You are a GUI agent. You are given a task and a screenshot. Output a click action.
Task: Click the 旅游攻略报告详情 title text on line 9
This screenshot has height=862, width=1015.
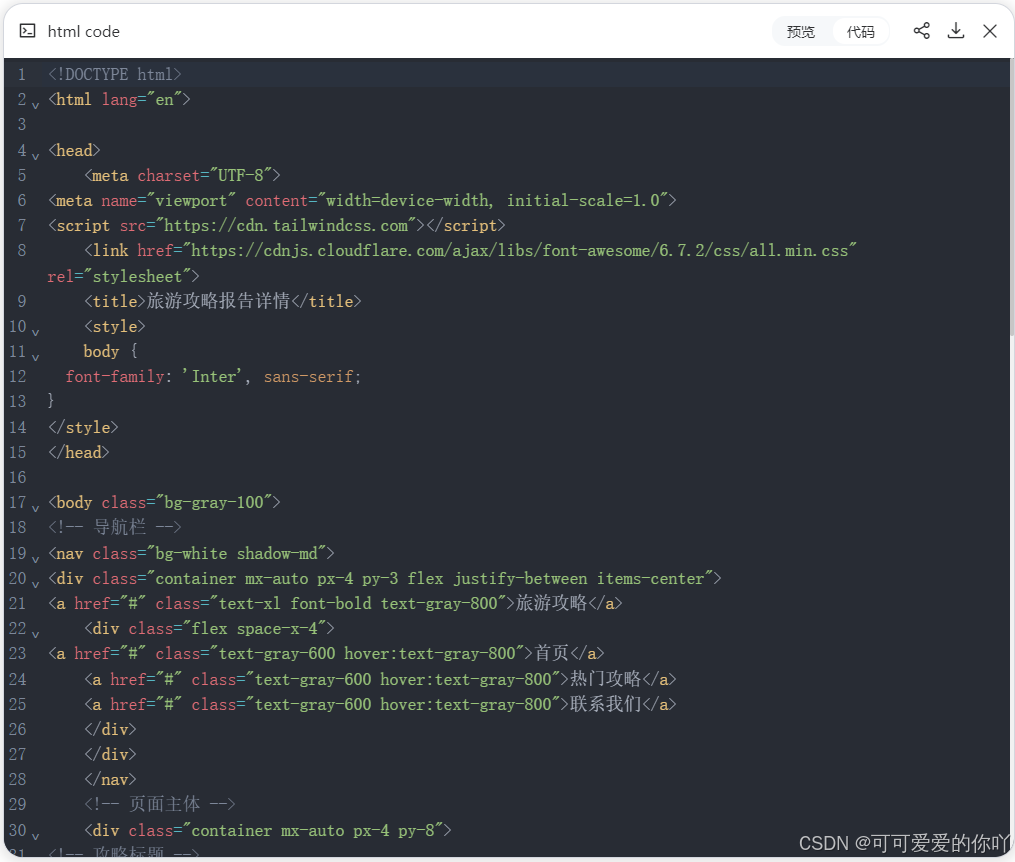pyautogui.click(x=222, y=300)
